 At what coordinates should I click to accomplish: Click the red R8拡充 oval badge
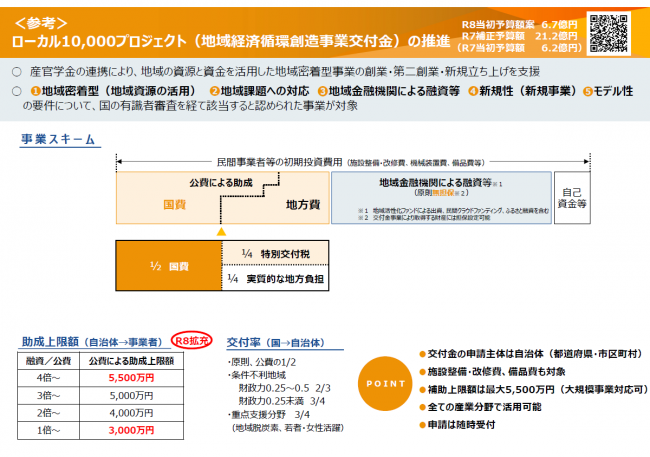pos(192,340)
